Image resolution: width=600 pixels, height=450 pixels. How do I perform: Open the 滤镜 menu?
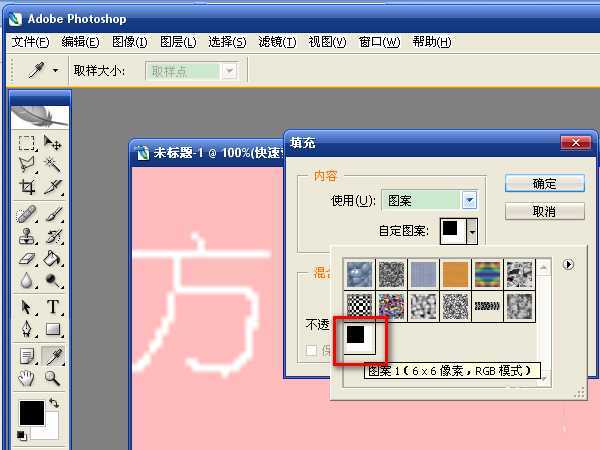[276, 42]
